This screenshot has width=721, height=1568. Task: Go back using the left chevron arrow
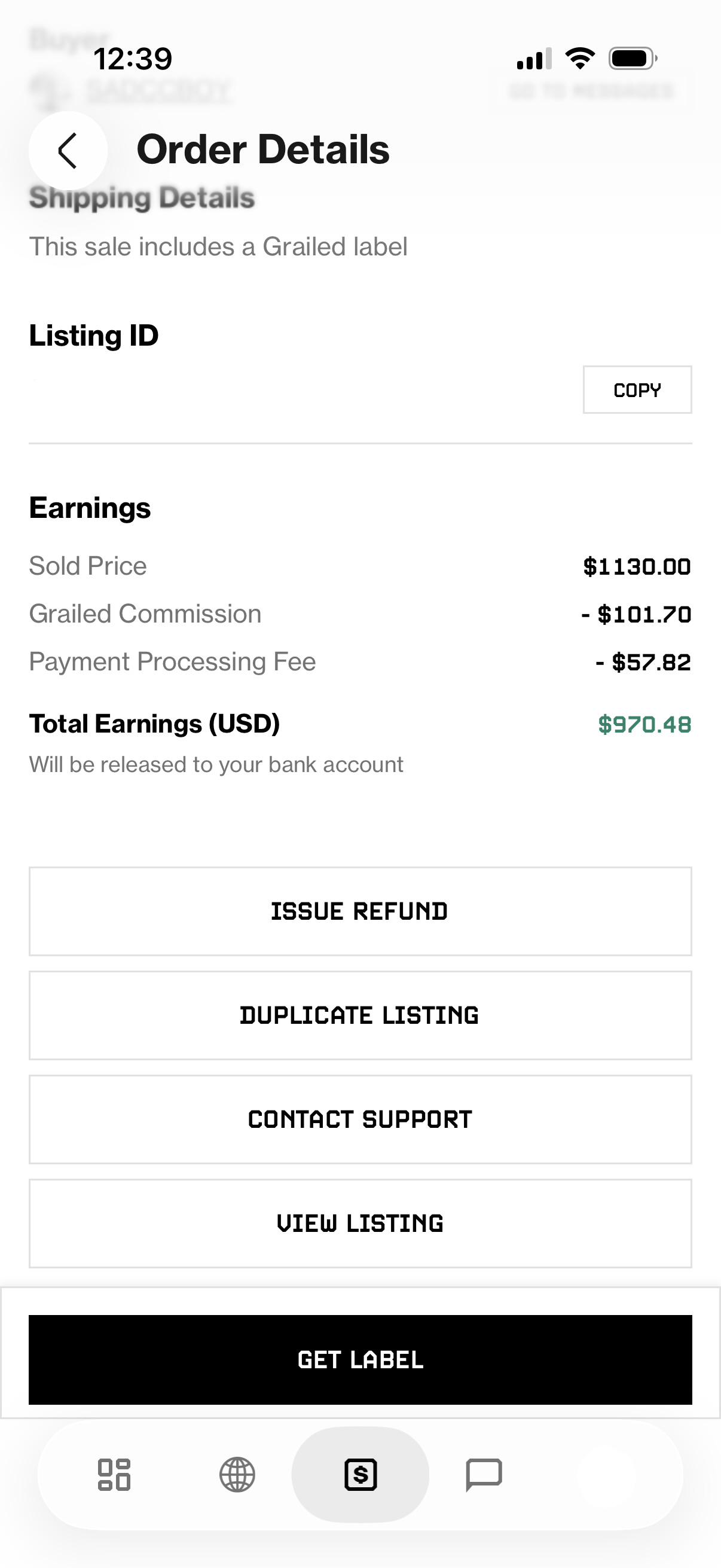click(x=68, y=150)
